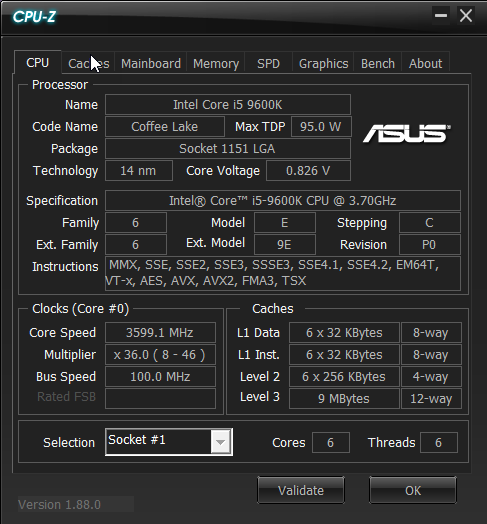Click the Model value E
The width and height of the screenshot is (487, 524).
pyautogui.click(x=285, y=223)
